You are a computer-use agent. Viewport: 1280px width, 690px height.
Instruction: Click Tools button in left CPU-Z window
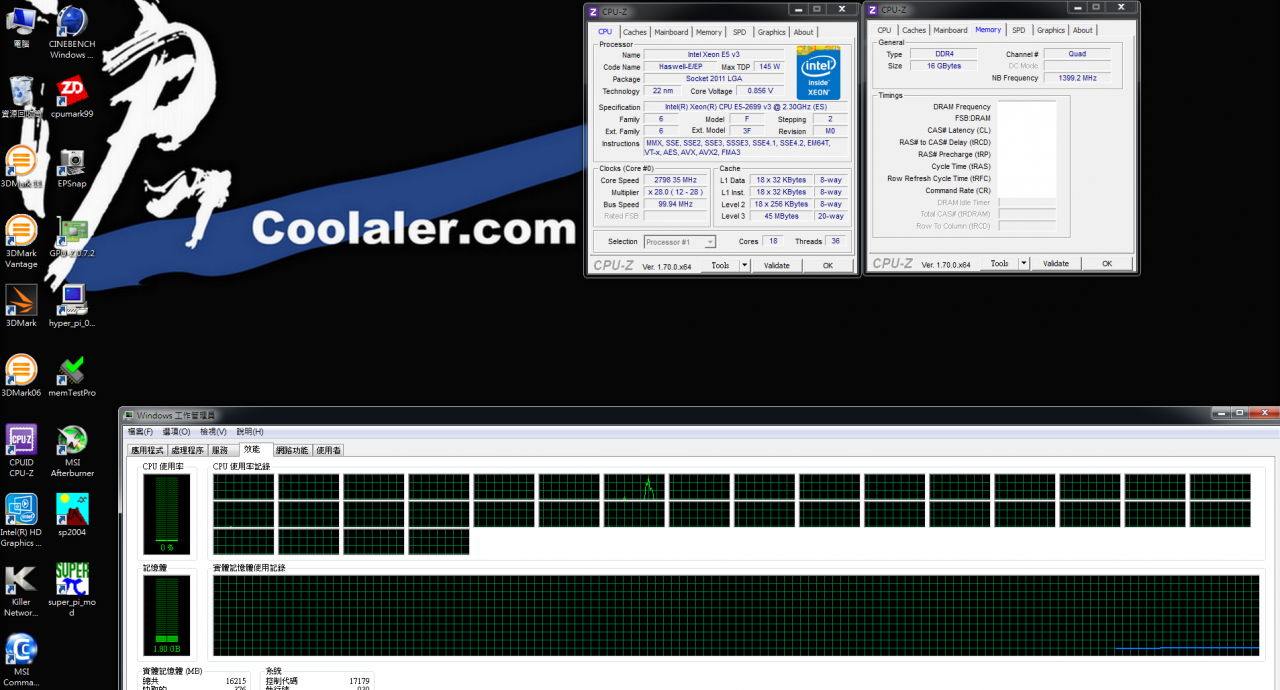click(720, 265)
